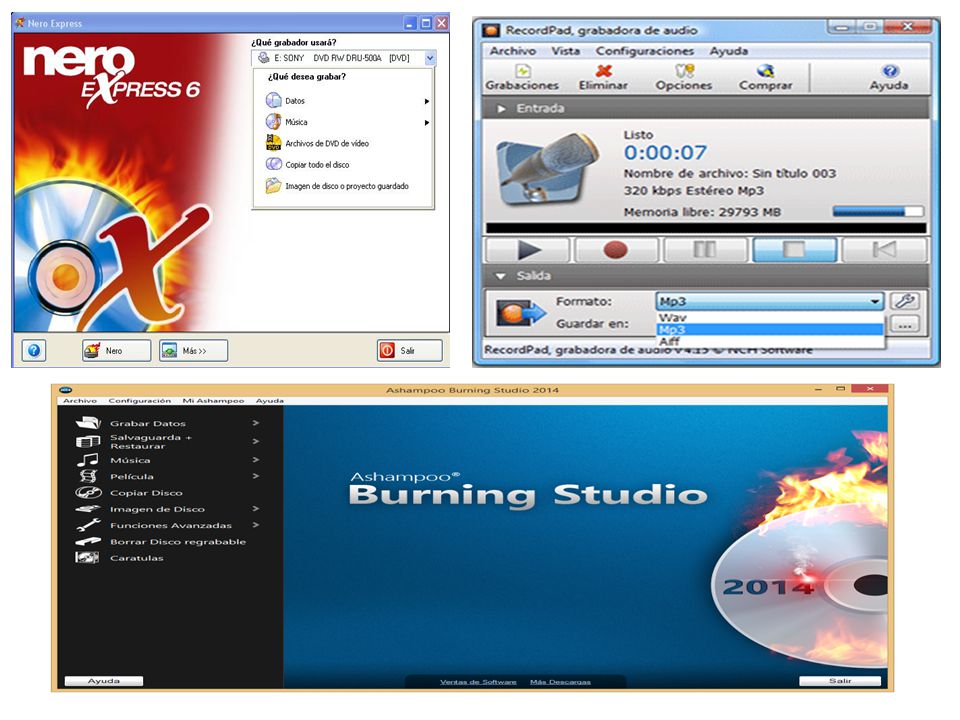Click the blue level bar in RecordPad
960x720 pixels.
(x=877, y=211)
